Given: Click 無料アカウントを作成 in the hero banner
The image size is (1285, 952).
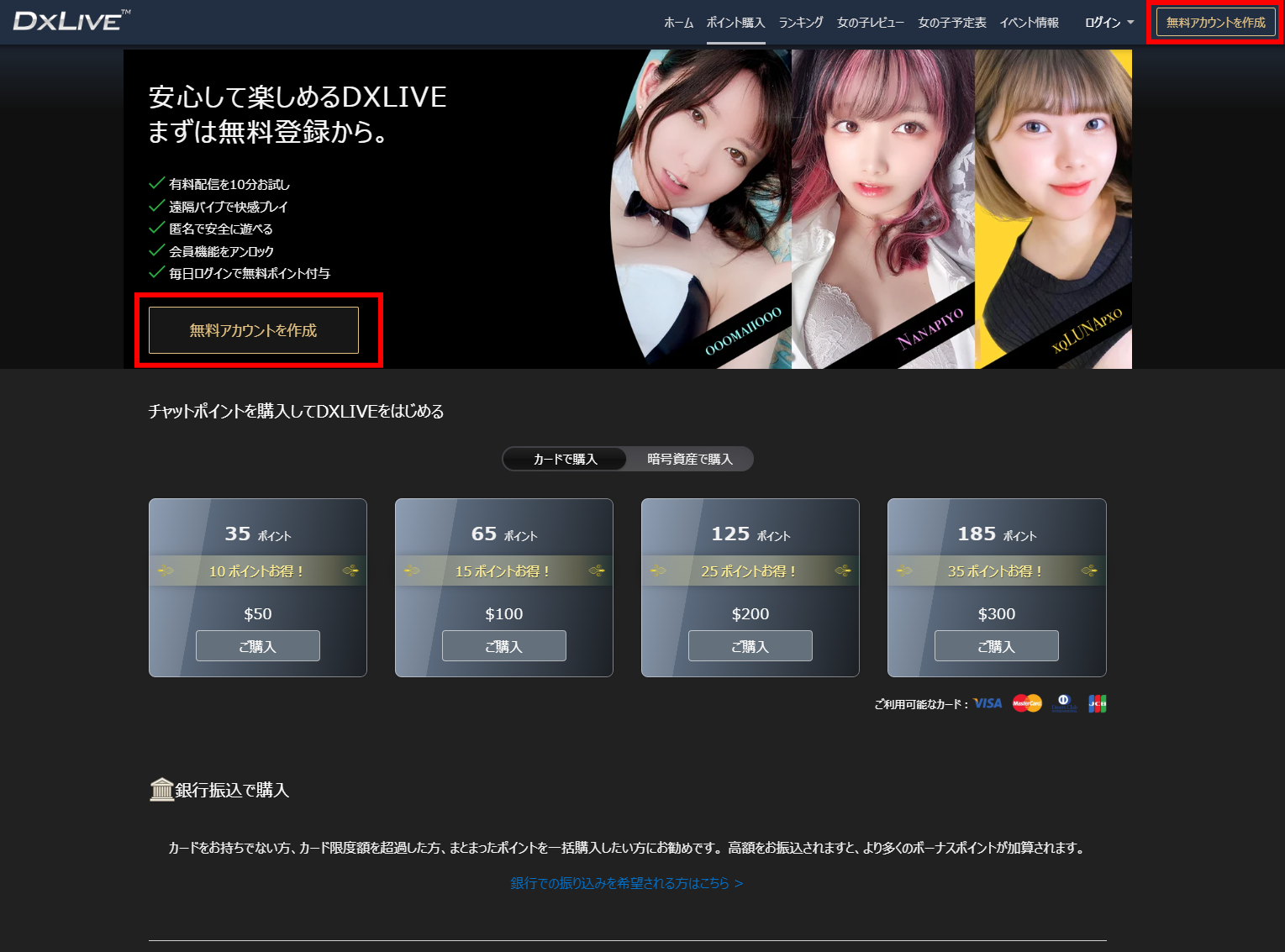Looking at the screenshot, I should click(253, 330).
